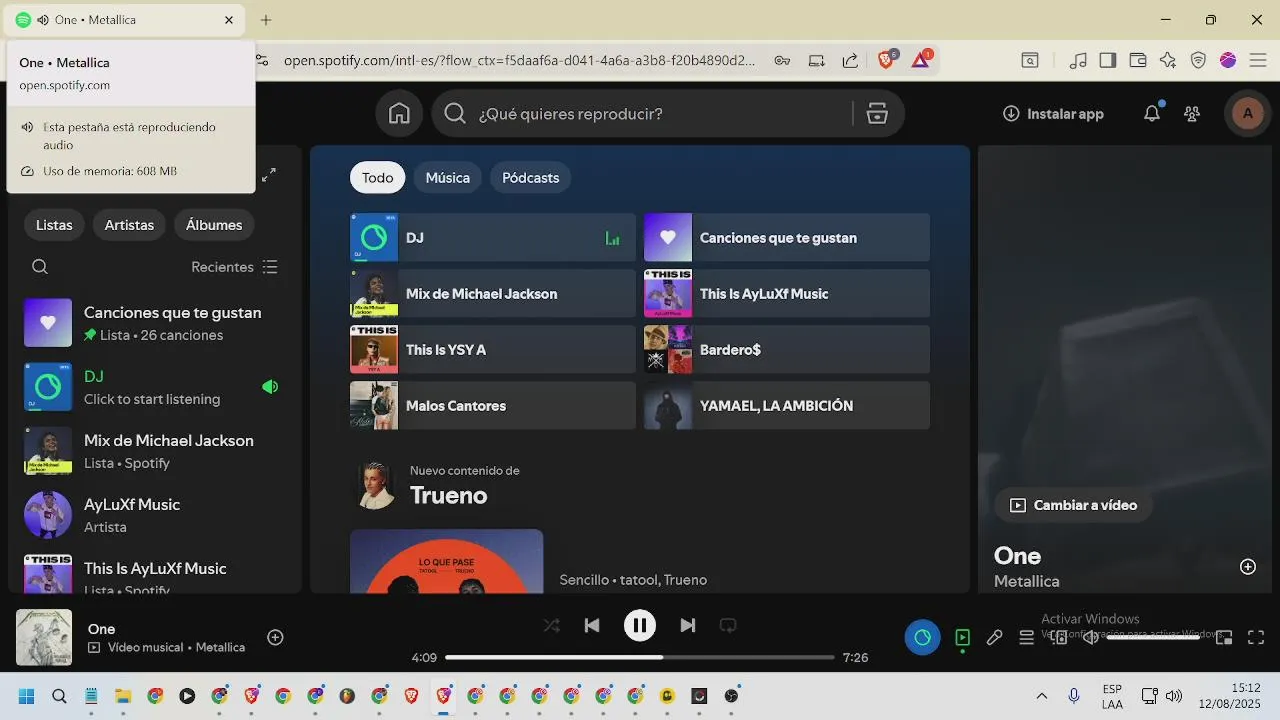Open YAMAEL, LA AMBICIÓN card
Image resolution: width=1280 pixels, height=720 pixels.
click(787, 406)
